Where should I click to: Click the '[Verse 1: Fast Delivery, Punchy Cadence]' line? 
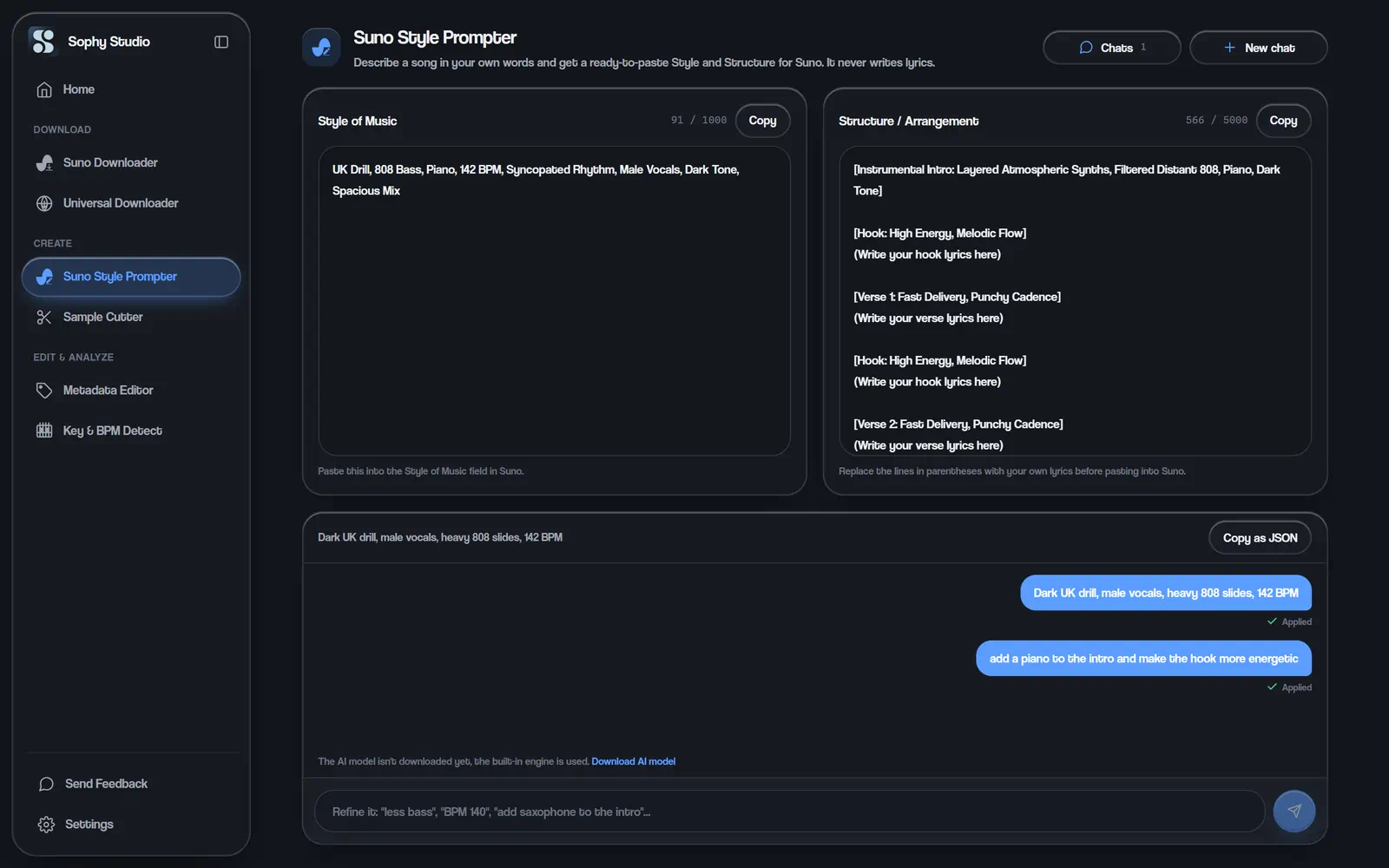point(957,297)
